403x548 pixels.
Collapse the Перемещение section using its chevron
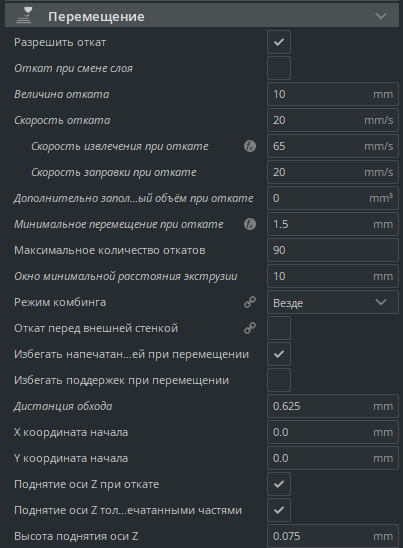[381, 16]
